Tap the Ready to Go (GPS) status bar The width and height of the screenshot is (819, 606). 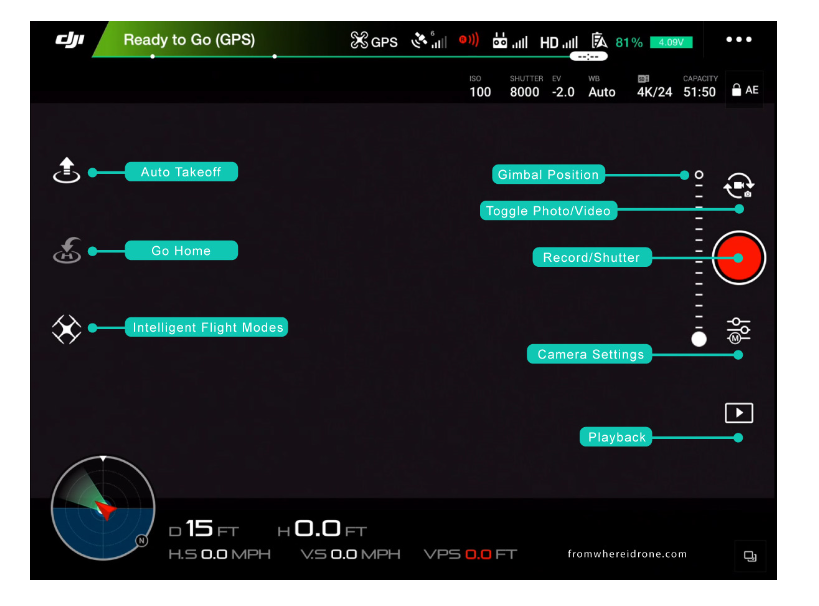(x=189, y=40)
